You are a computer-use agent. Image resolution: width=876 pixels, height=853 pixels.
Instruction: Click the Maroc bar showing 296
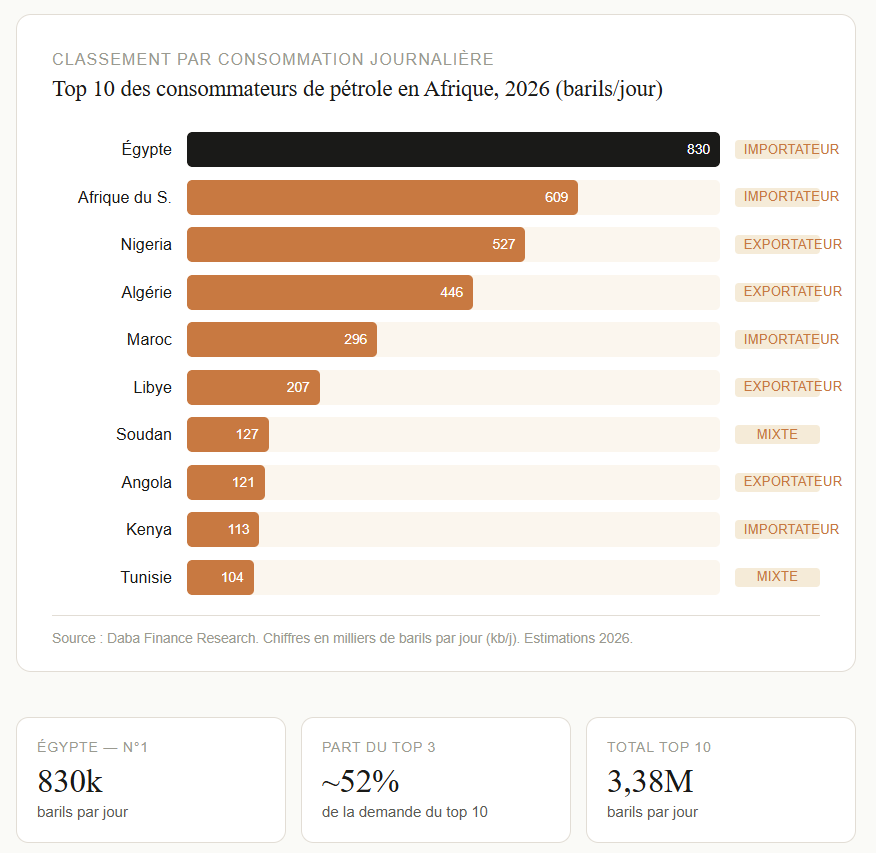[x=282, y=340]
